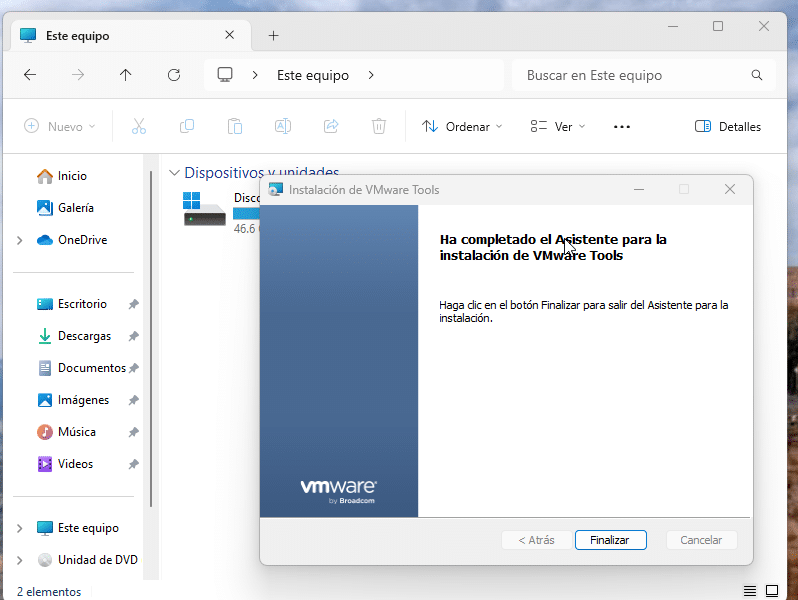This screenshot has height=600, width=798.
Task: Click the Paste toolbar icon
Action: pyautogui.click(x=235, y=126)
